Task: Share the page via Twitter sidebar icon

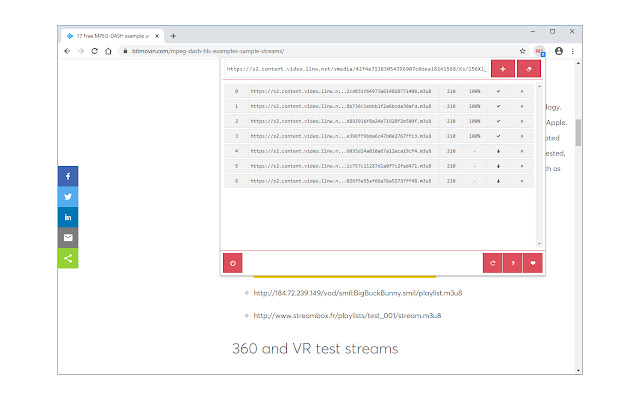Action: click(x=68, y=196)
